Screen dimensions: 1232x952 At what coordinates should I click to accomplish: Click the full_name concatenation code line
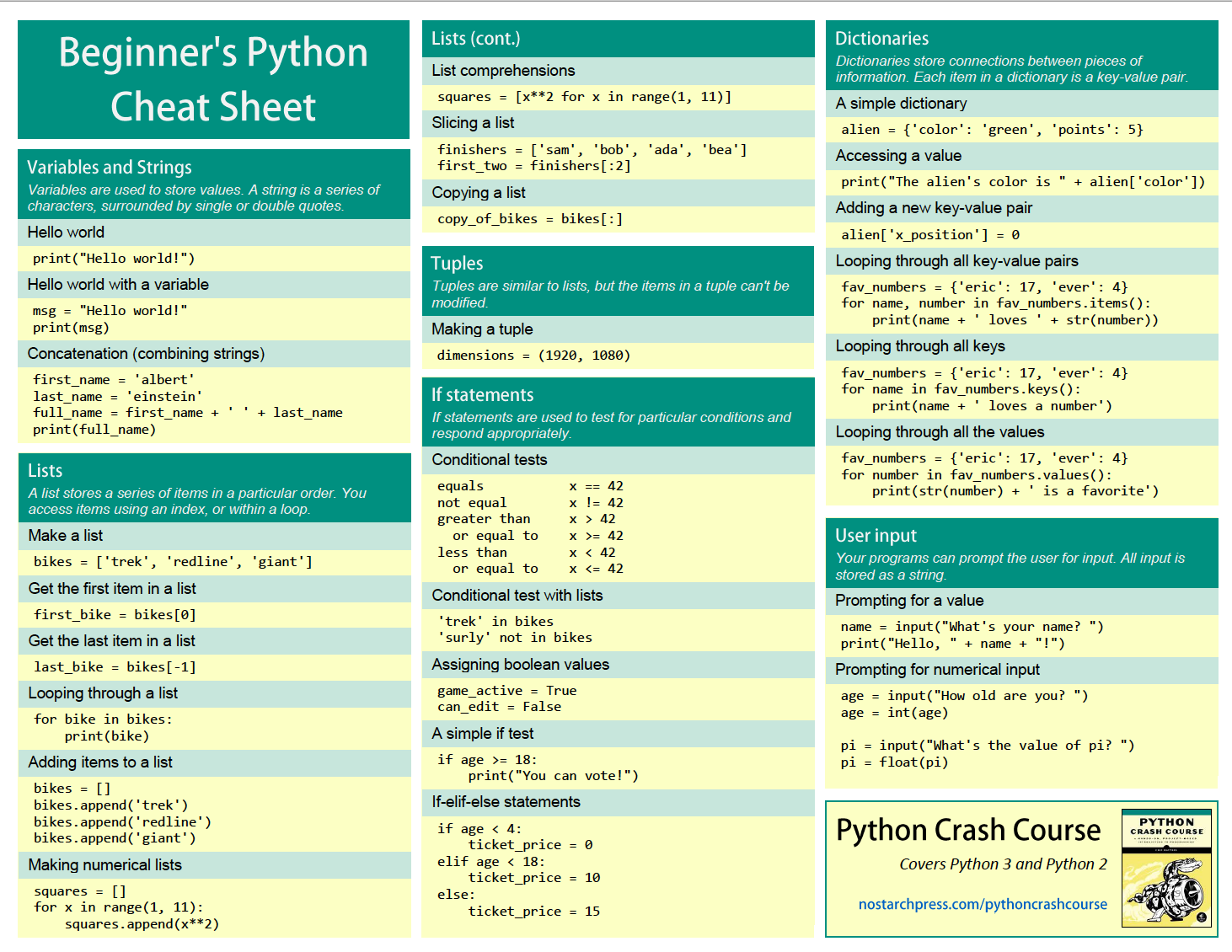[x=187, y=413]
